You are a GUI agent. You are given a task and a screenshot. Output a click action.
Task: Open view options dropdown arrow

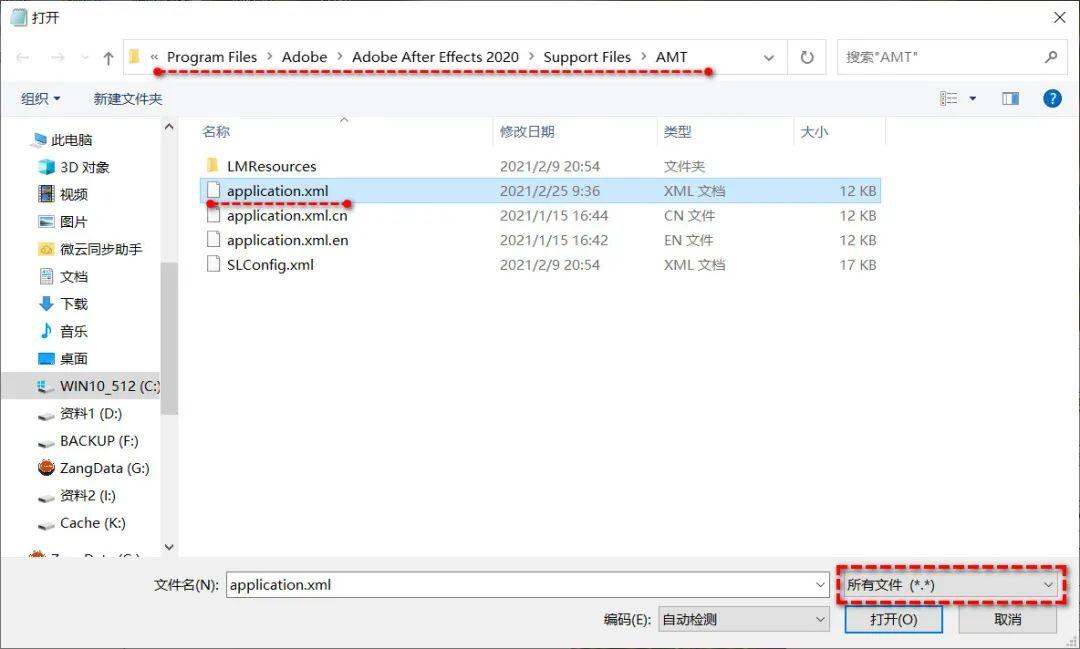[x=973, y=99]
